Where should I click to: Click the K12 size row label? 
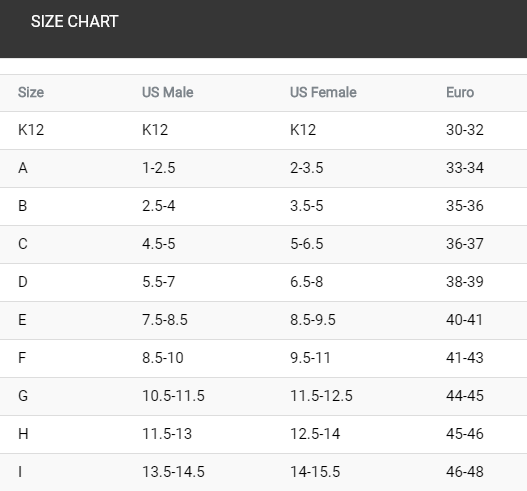[31, 130]
